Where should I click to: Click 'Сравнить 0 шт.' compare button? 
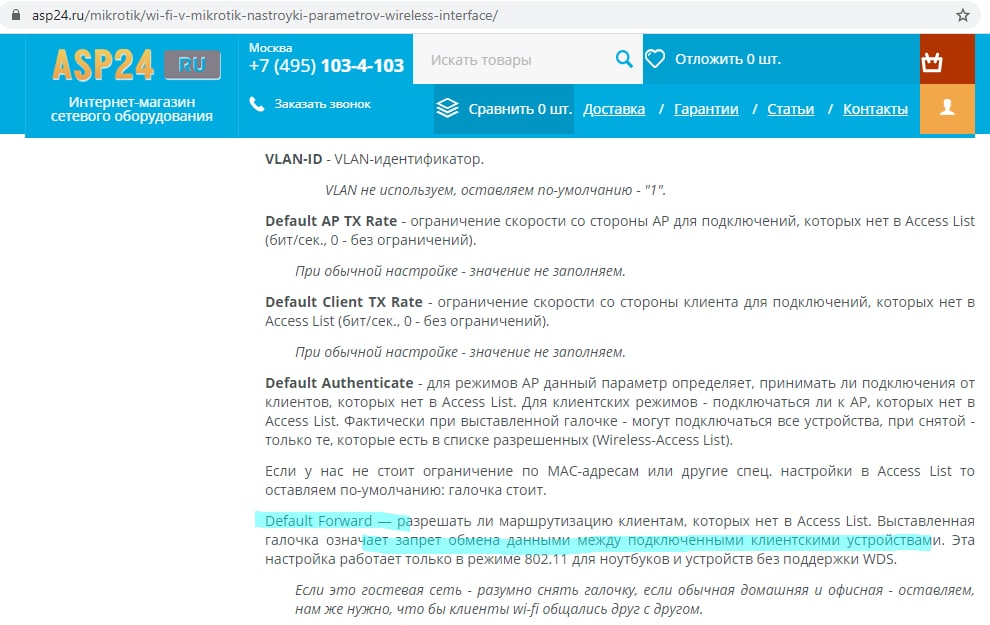click(x=504, y=109)
